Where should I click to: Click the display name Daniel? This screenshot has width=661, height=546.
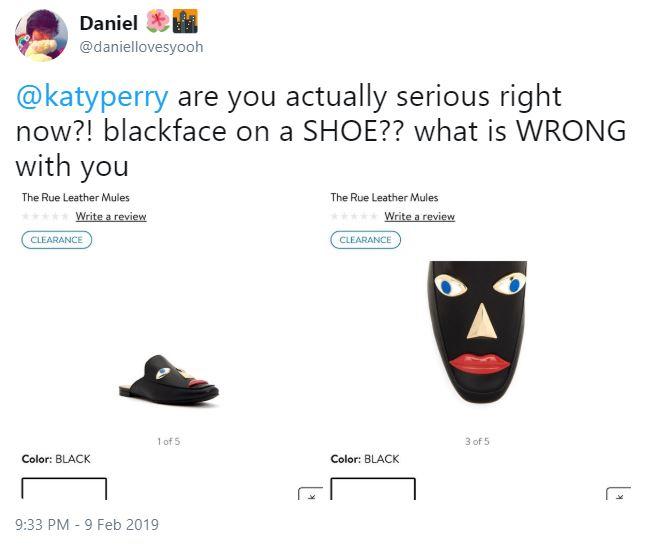pyautogui.click(x=107, y=23)
